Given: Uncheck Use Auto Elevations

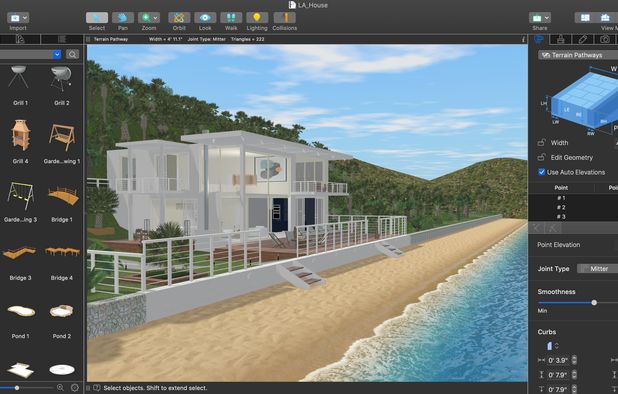Looking at the screenshot, I should pos(542,172).
